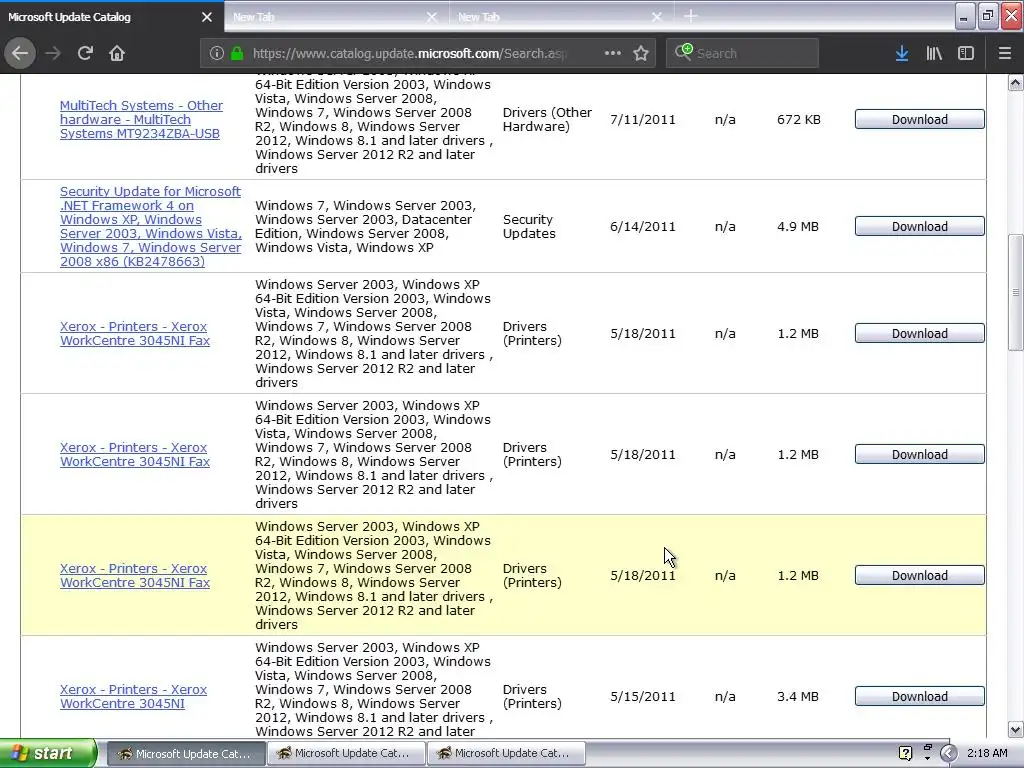Open highlighted Xerox WorkCentre 3045NI Fax link

(x=135, y=575)
